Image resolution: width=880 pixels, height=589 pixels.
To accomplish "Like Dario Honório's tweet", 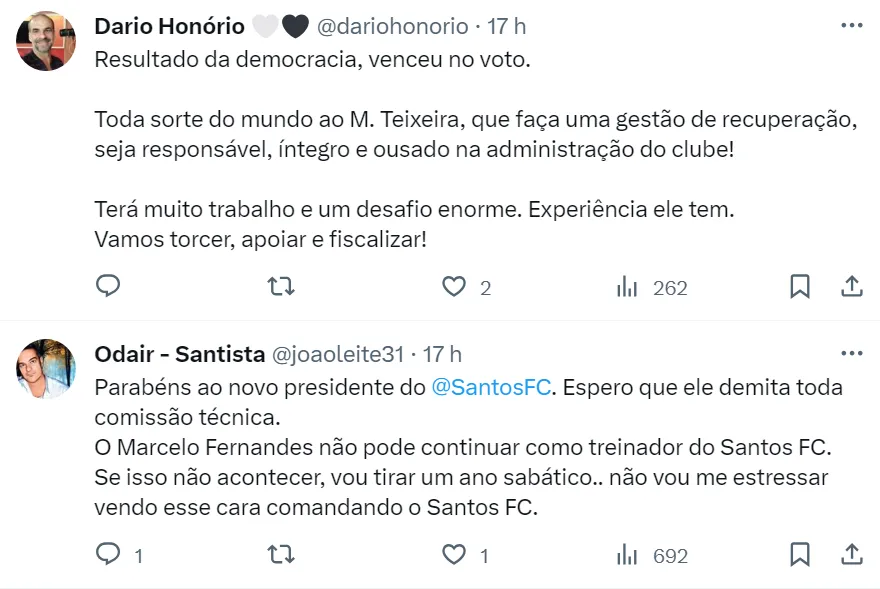I will 455,287.
